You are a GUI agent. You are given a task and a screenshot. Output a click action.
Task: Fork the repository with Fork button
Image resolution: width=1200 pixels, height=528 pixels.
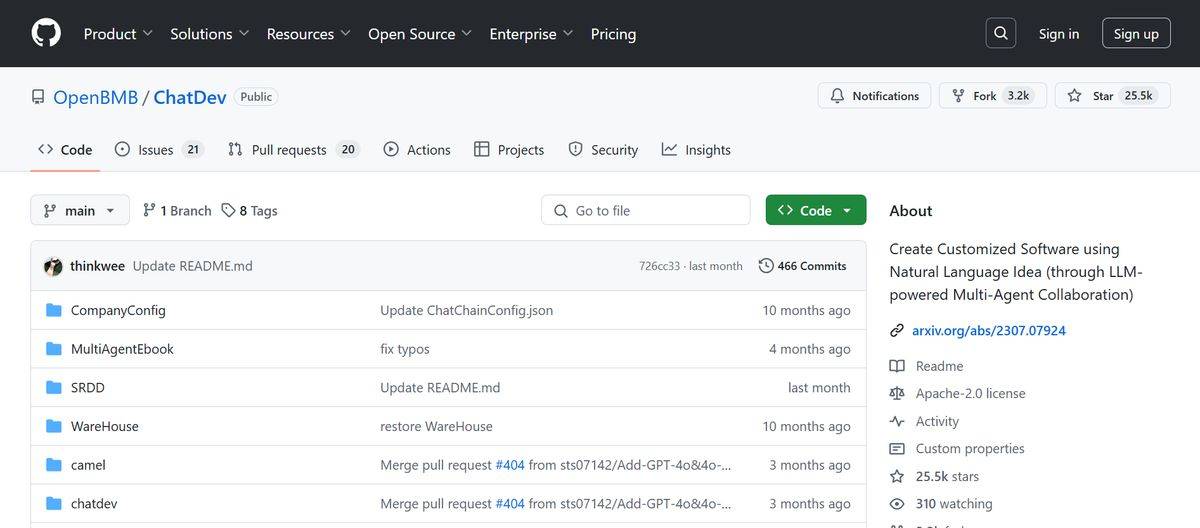click(x=993, y=96)
